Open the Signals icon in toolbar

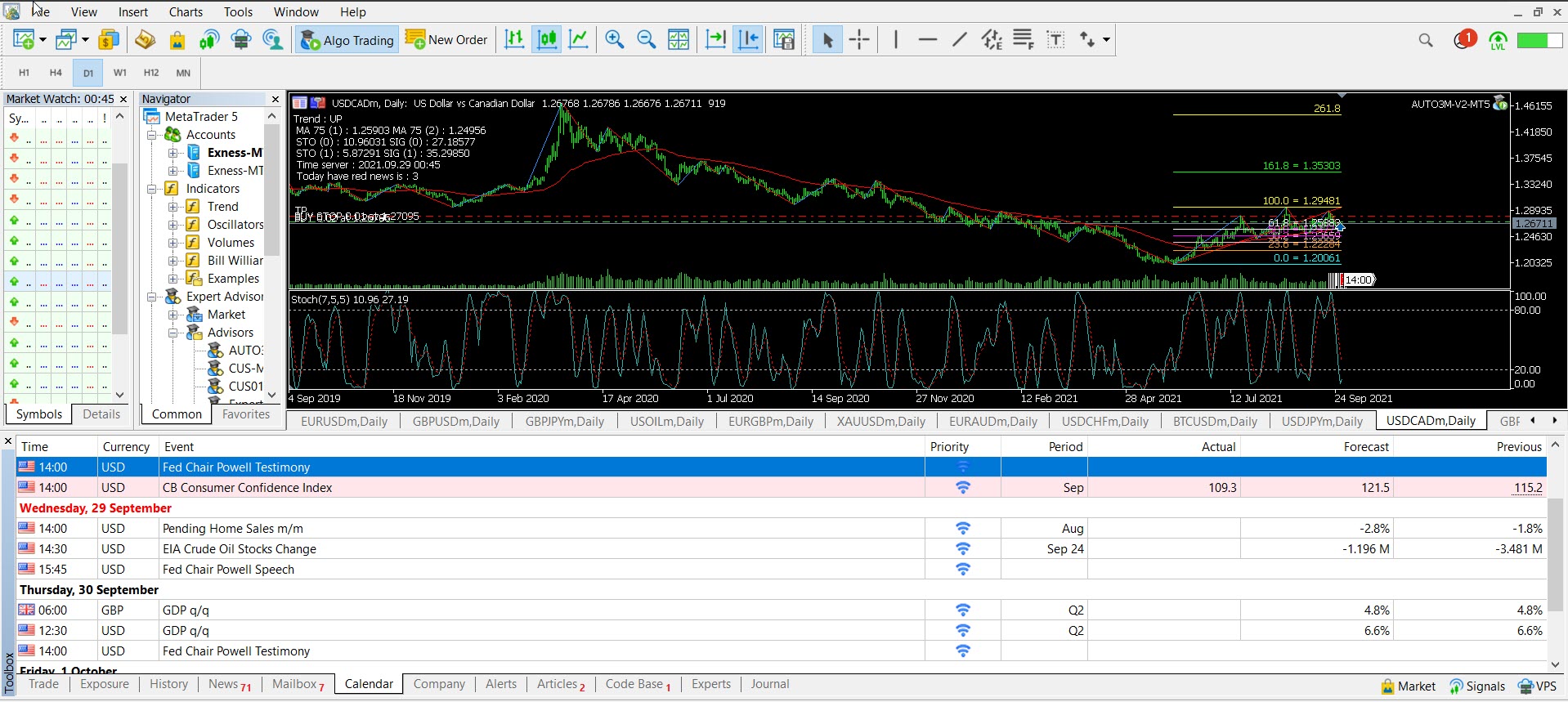click(x=209, y=39)
